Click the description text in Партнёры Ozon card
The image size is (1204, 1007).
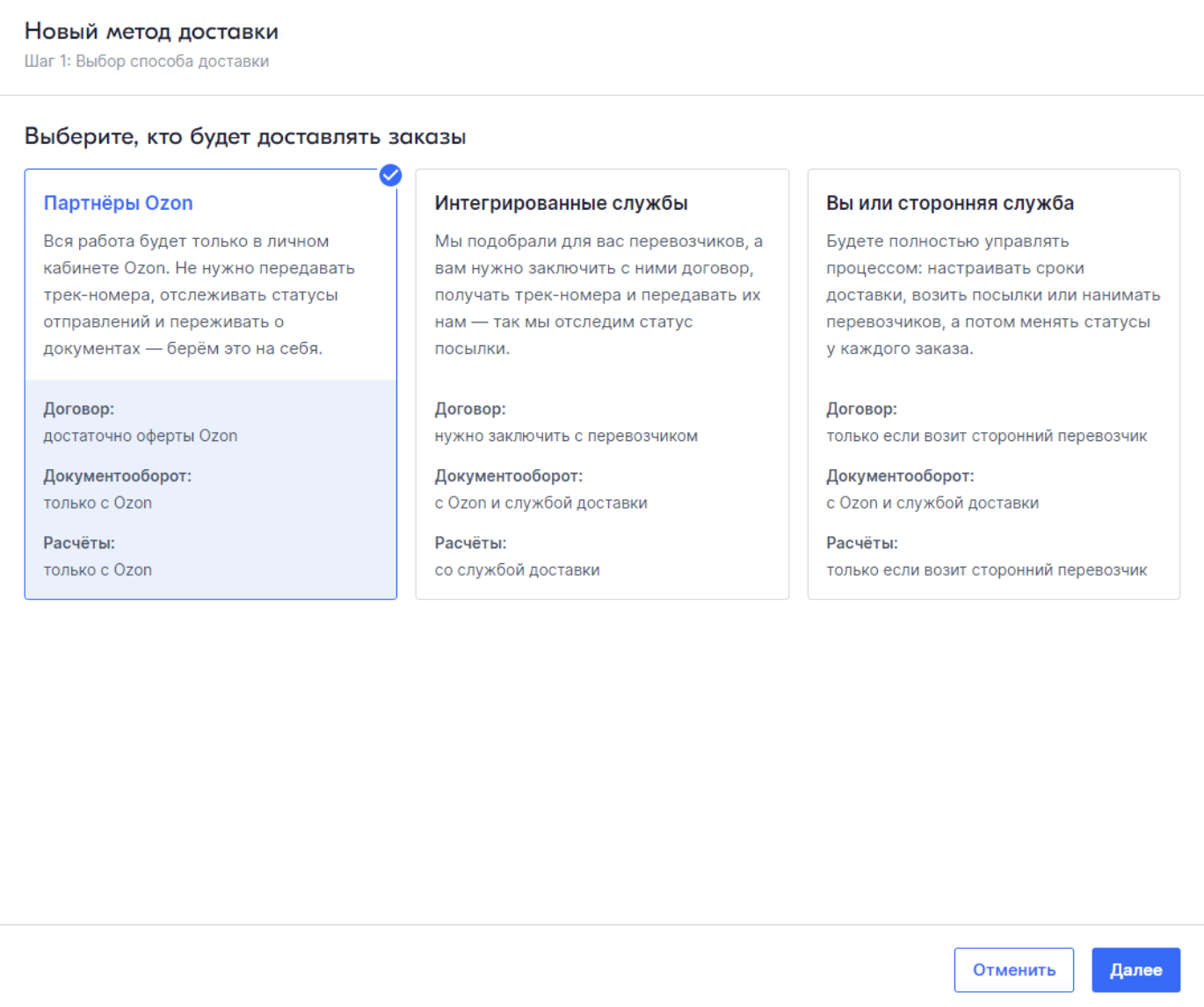tap(199, 294)
